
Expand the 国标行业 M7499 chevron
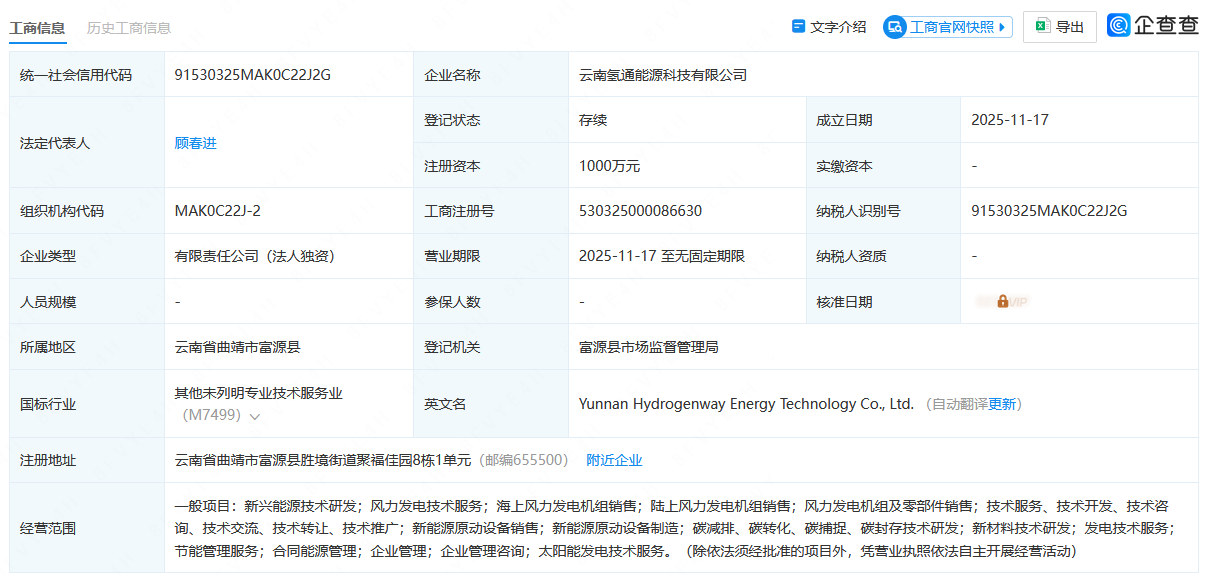click(255, 416)
